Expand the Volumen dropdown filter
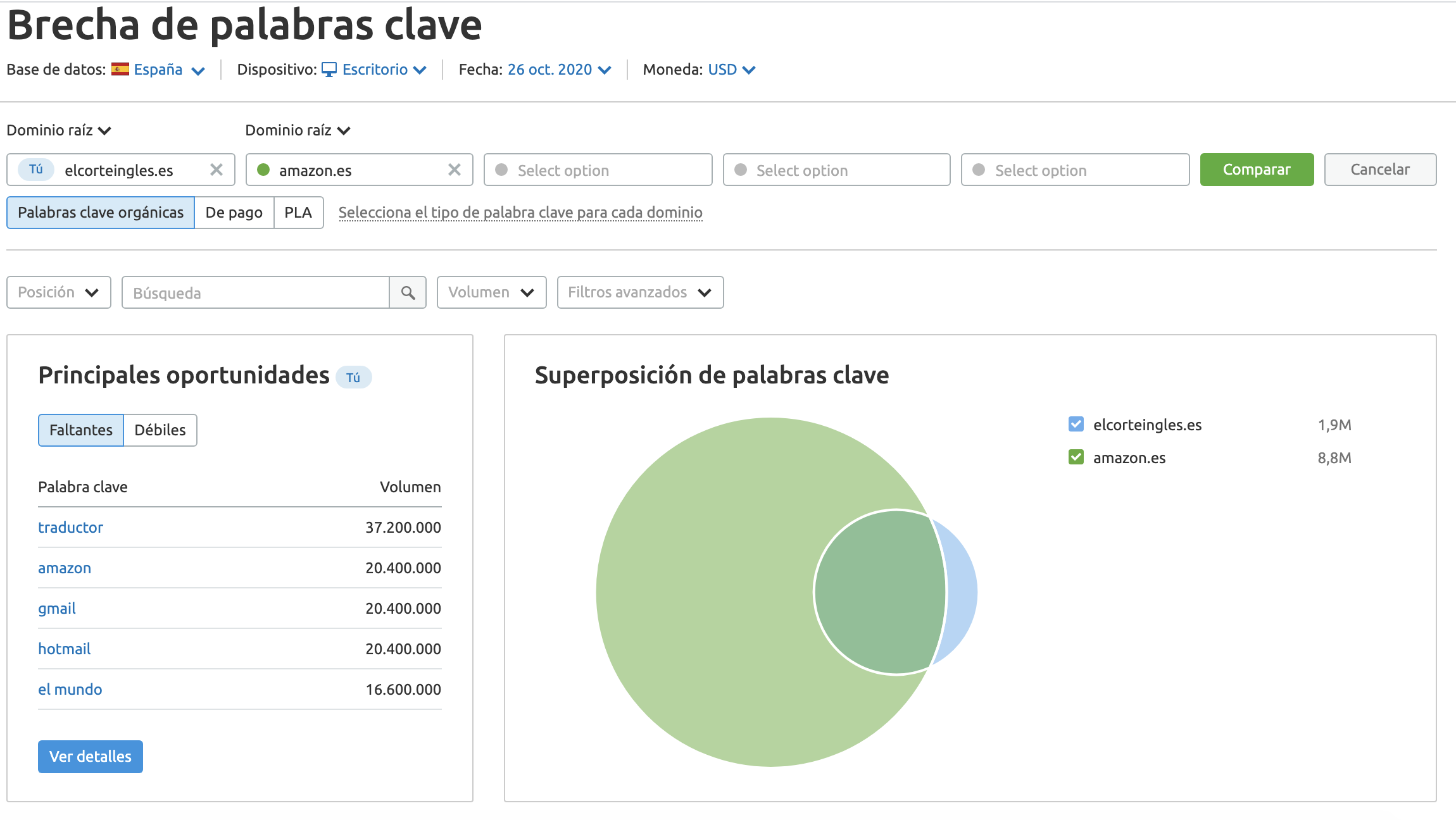 tap(490, 293)
